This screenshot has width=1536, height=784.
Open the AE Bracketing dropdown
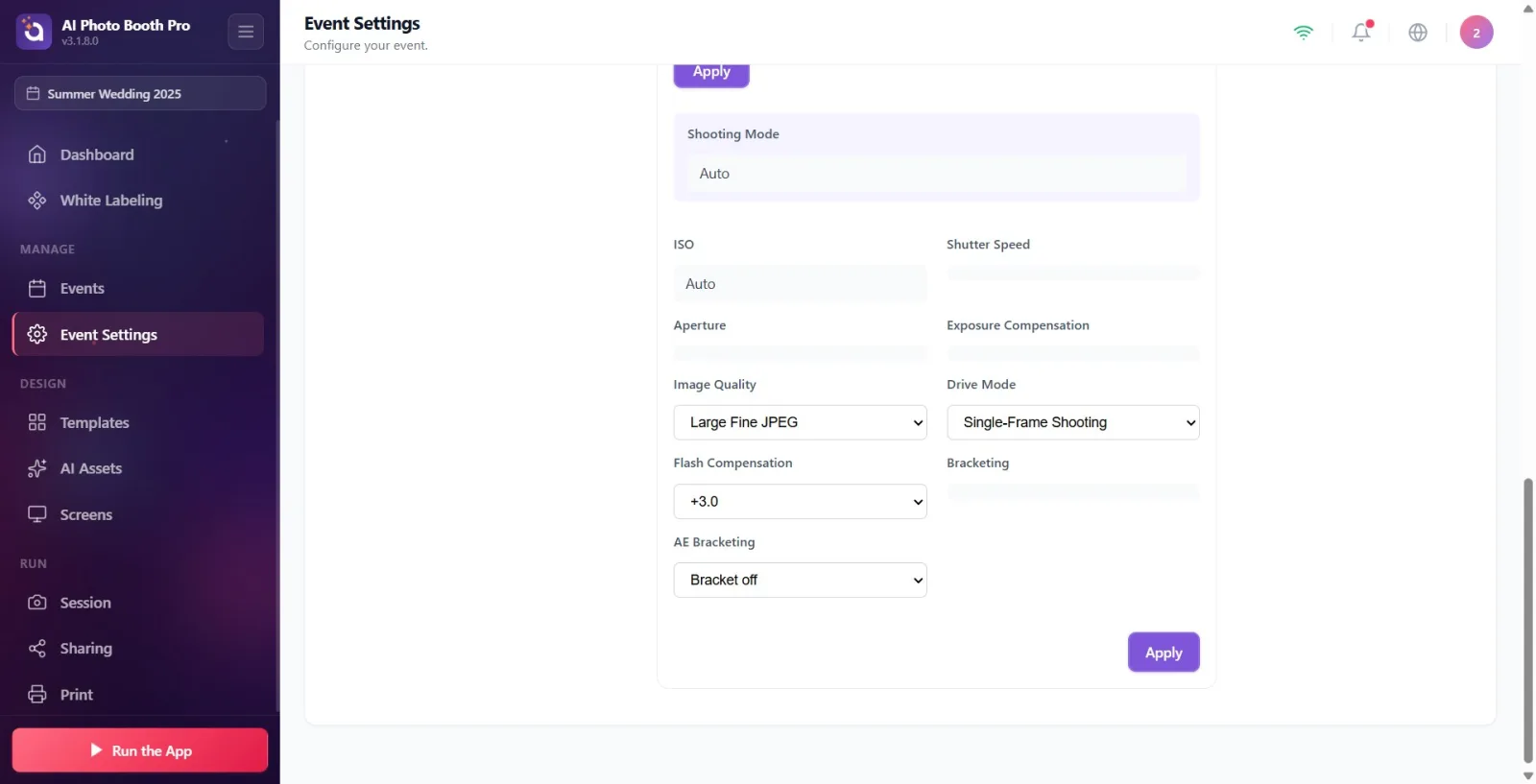pyautogui.click(x=800, y=581)
